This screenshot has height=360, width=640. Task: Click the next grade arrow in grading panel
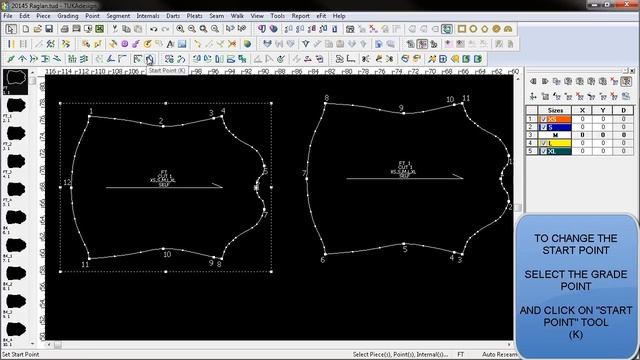point(544,82)
